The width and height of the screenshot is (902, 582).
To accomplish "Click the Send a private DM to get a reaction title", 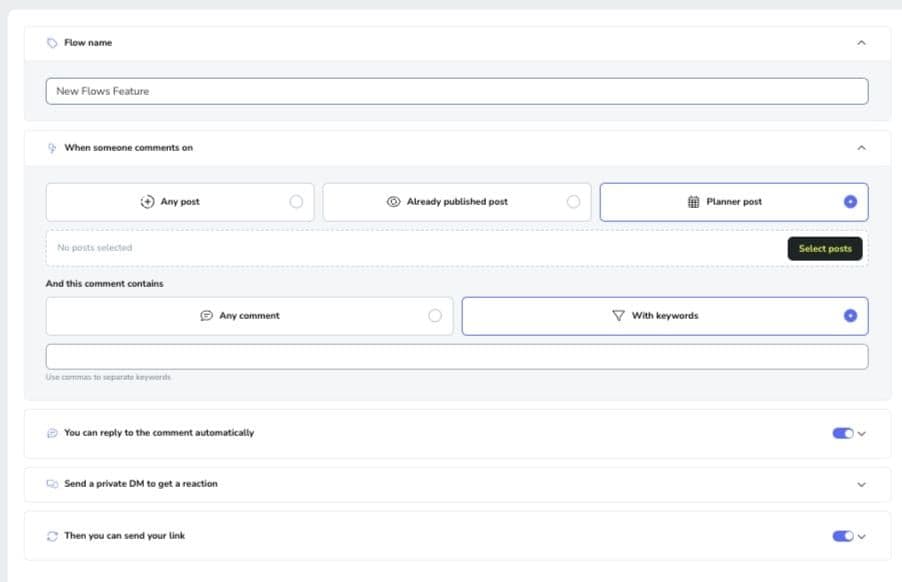I will click(x=141, y=484).
